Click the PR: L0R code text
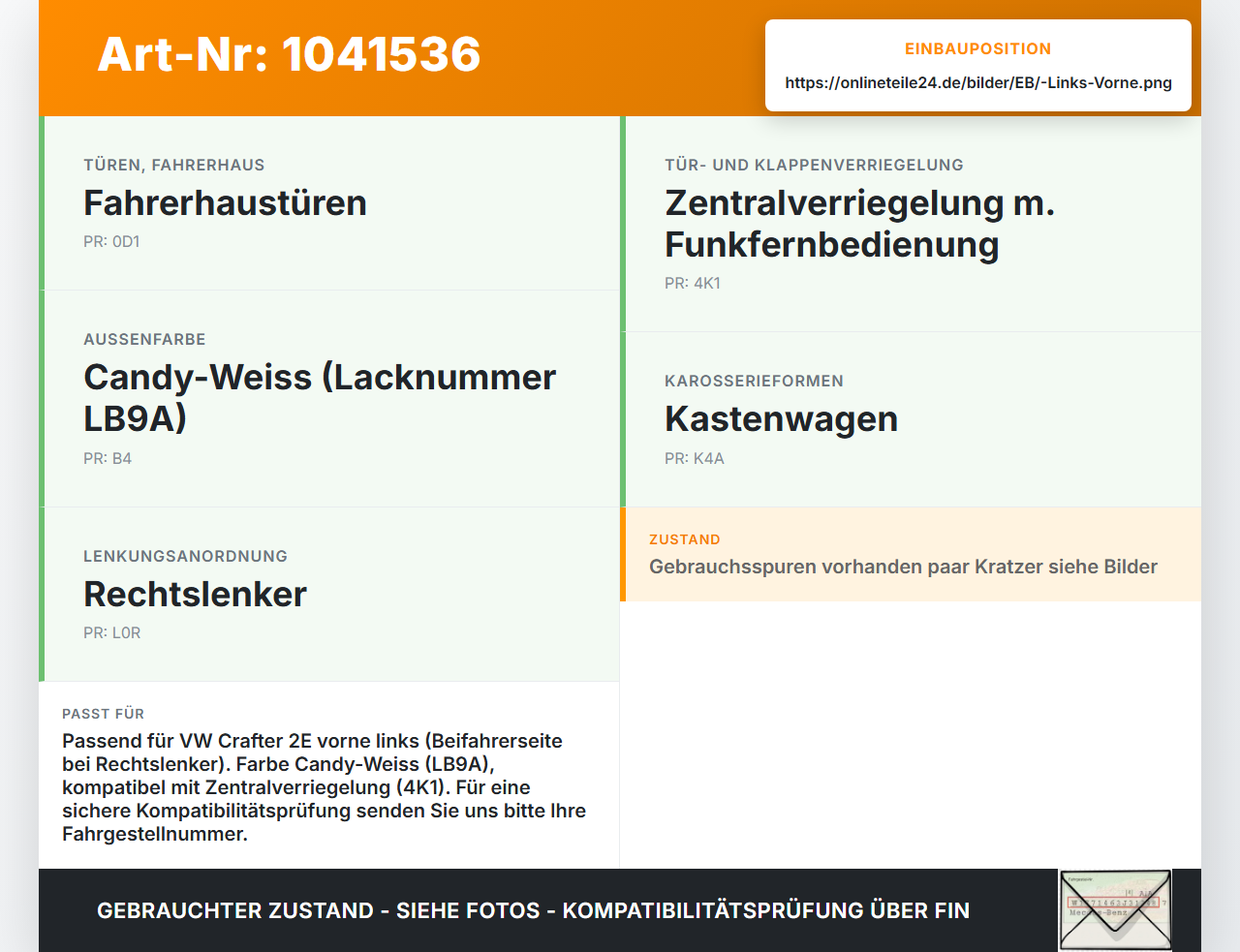 [112, 632]
